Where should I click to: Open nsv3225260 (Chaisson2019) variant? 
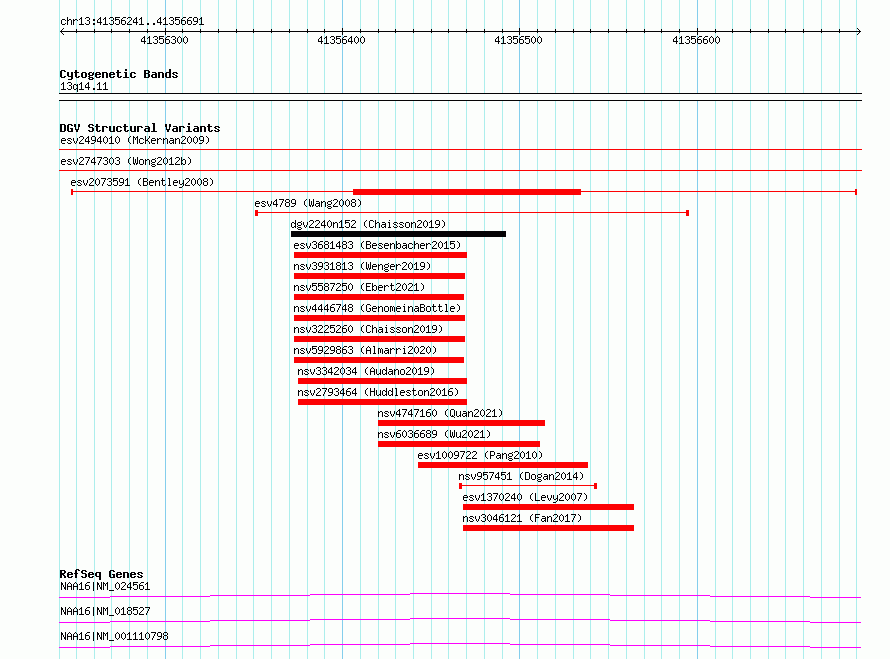tap(368, 329)
